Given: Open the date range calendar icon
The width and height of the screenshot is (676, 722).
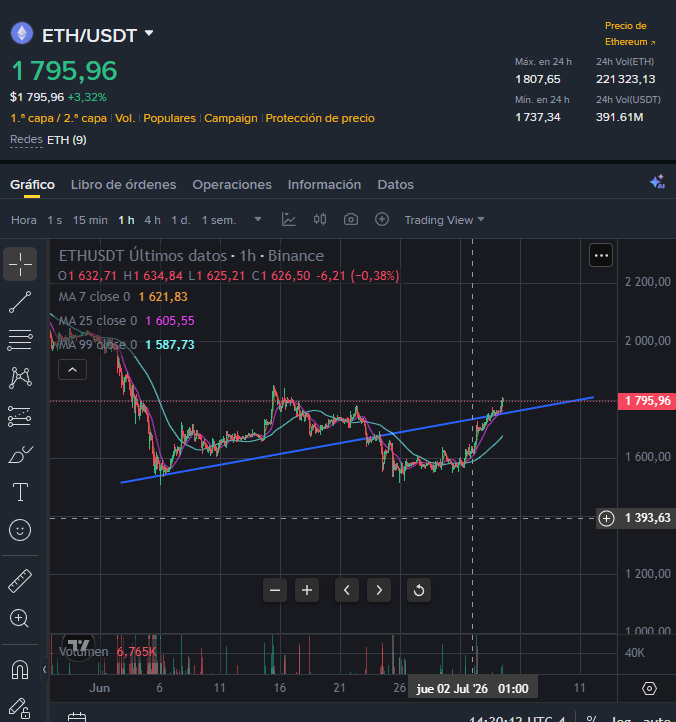Looking at the screenshot, I should click(77, 717).
